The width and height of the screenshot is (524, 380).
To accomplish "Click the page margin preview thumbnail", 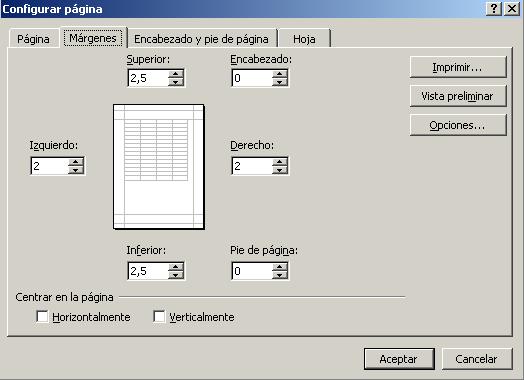I will click(x=159, y=167).
